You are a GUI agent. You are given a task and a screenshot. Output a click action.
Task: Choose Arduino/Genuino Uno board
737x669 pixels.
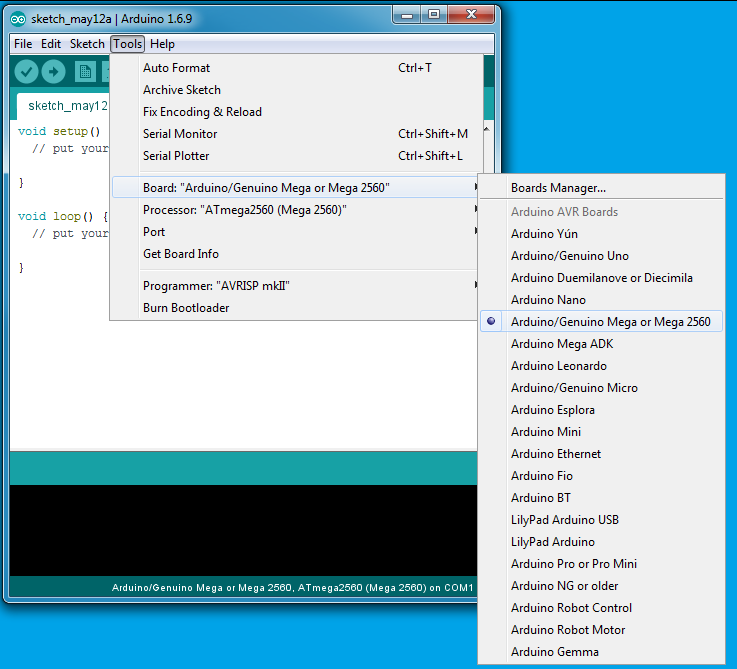tap(569, 256)
